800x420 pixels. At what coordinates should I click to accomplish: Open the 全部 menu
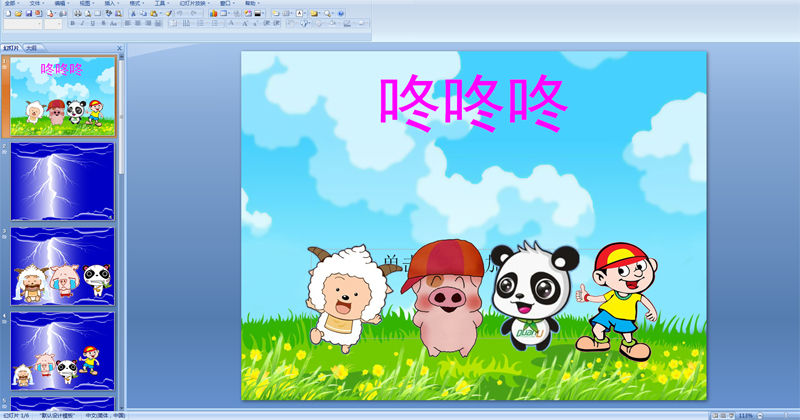[x=10, y=4]
